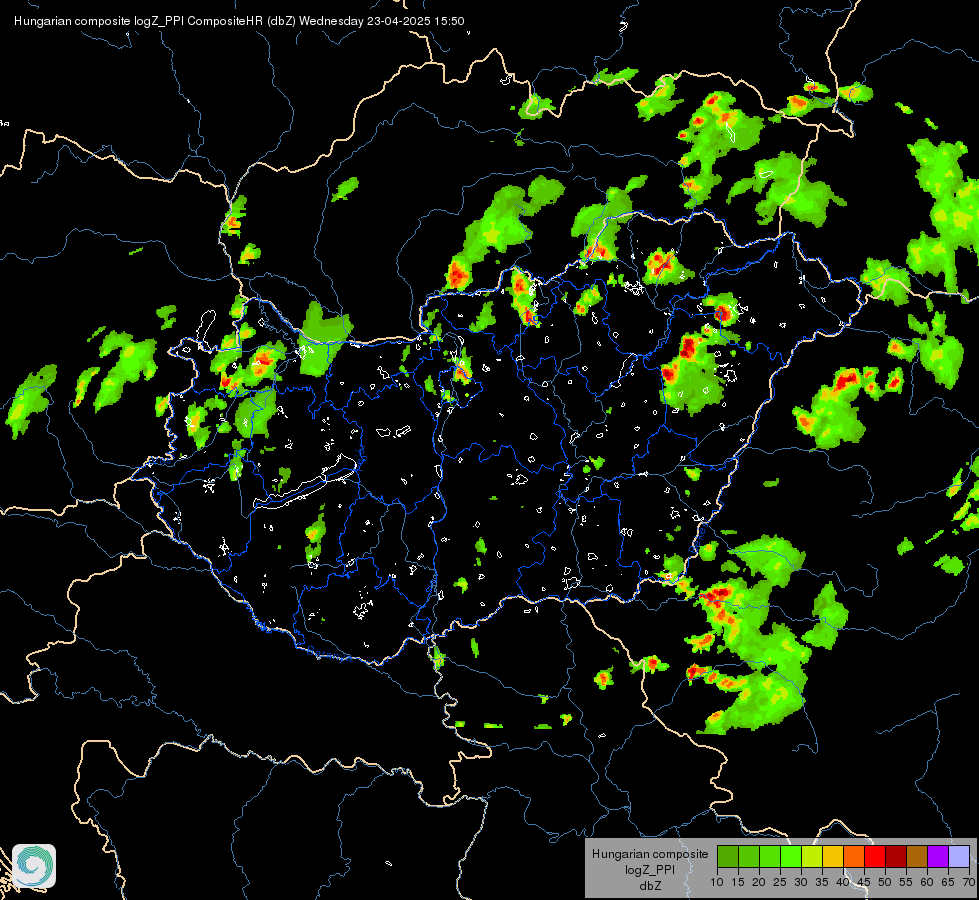
Task: Select the 60–65 dBZ purple swatch
Action: (x=938, y=856)
